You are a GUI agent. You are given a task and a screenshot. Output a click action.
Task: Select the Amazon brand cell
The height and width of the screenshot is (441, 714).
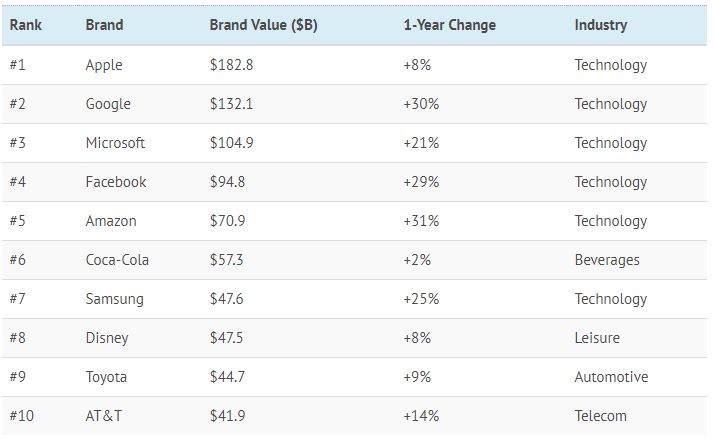[x=111, y=221]
